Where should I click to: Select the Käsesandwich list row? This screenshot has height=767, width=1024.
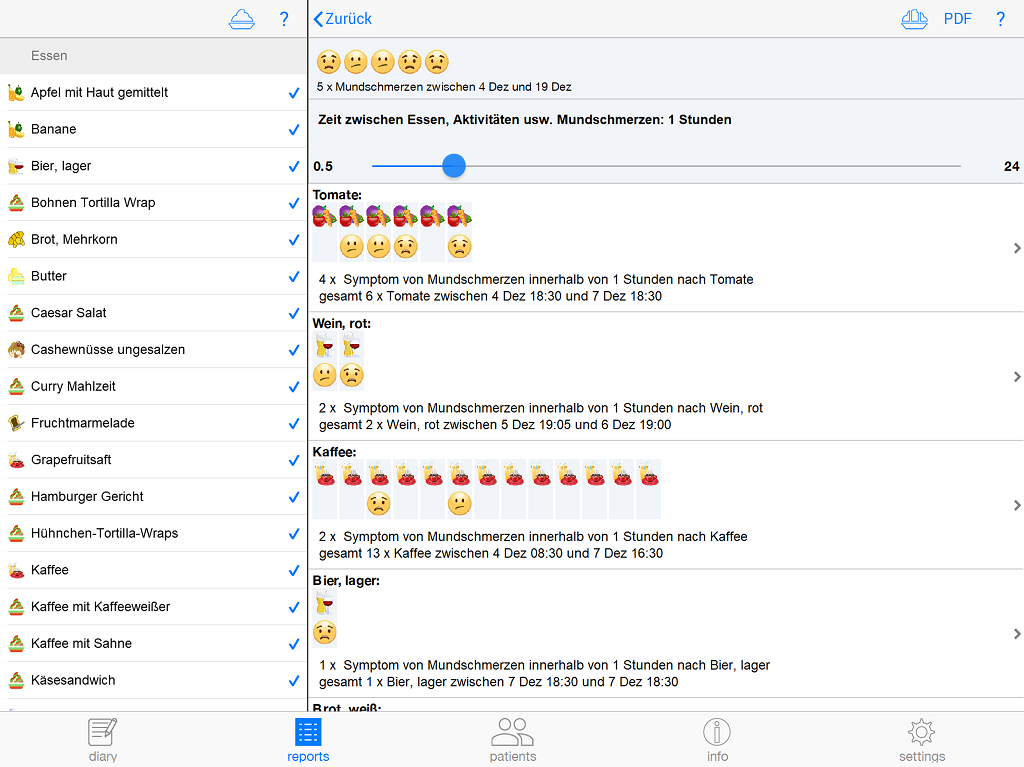[x=153, y=680]
